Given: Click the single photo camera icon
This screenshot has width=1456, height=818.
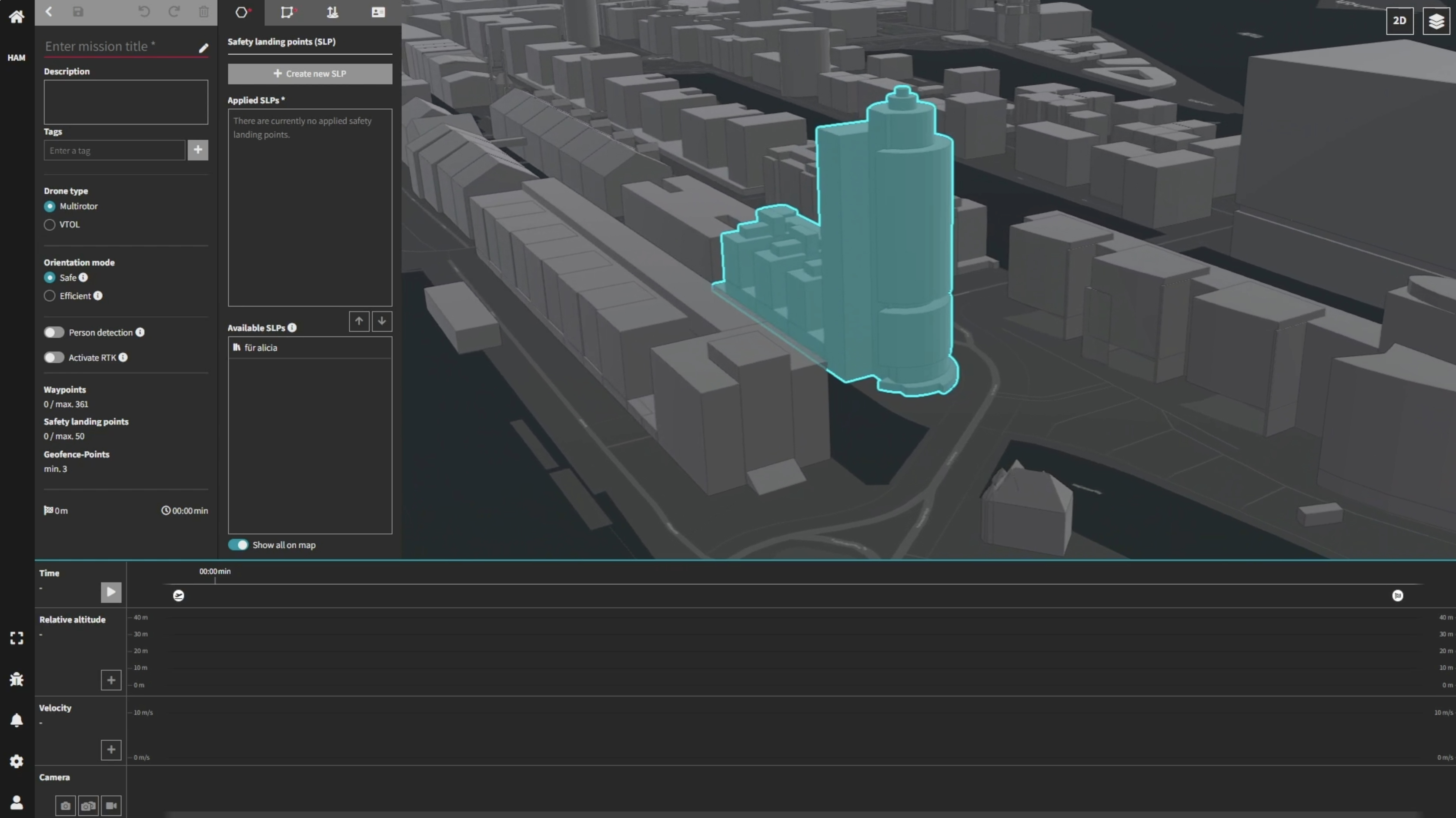Looking at the screenshot, I should click(66, 805).
